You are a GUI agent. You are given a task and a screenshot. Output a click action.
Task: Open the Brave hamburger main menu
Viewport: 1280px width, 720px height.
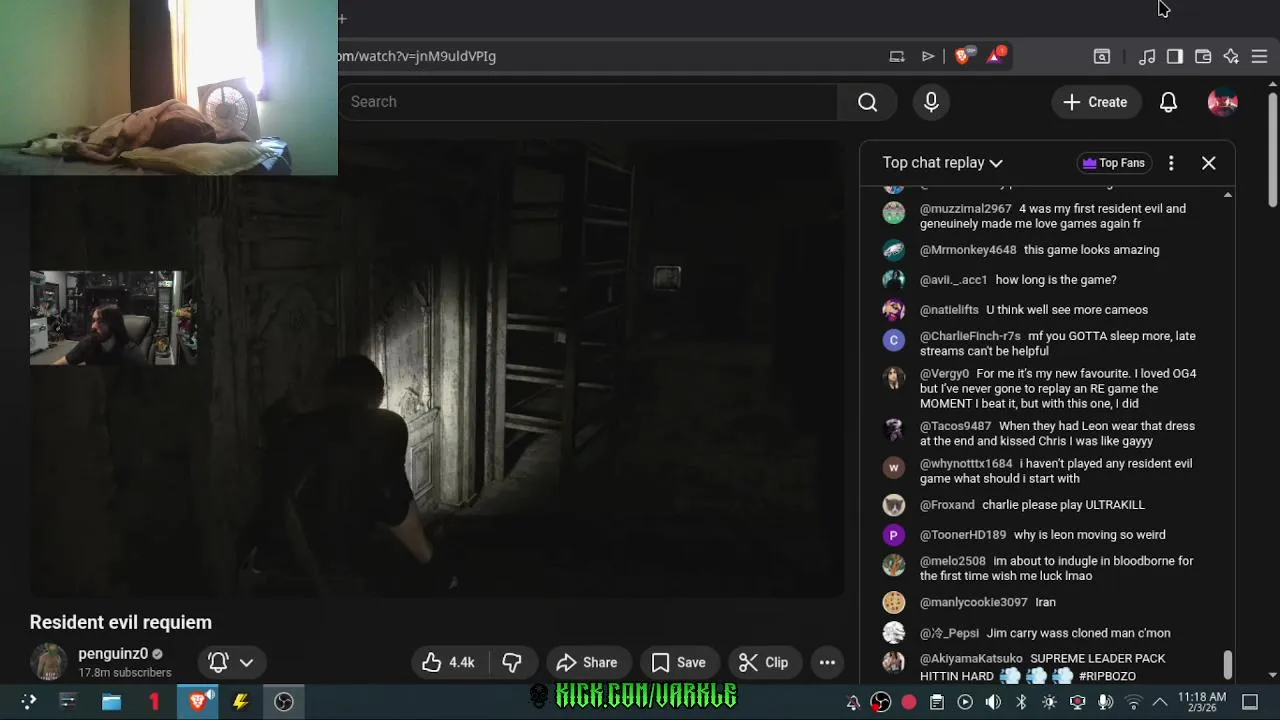[1259, 57]
